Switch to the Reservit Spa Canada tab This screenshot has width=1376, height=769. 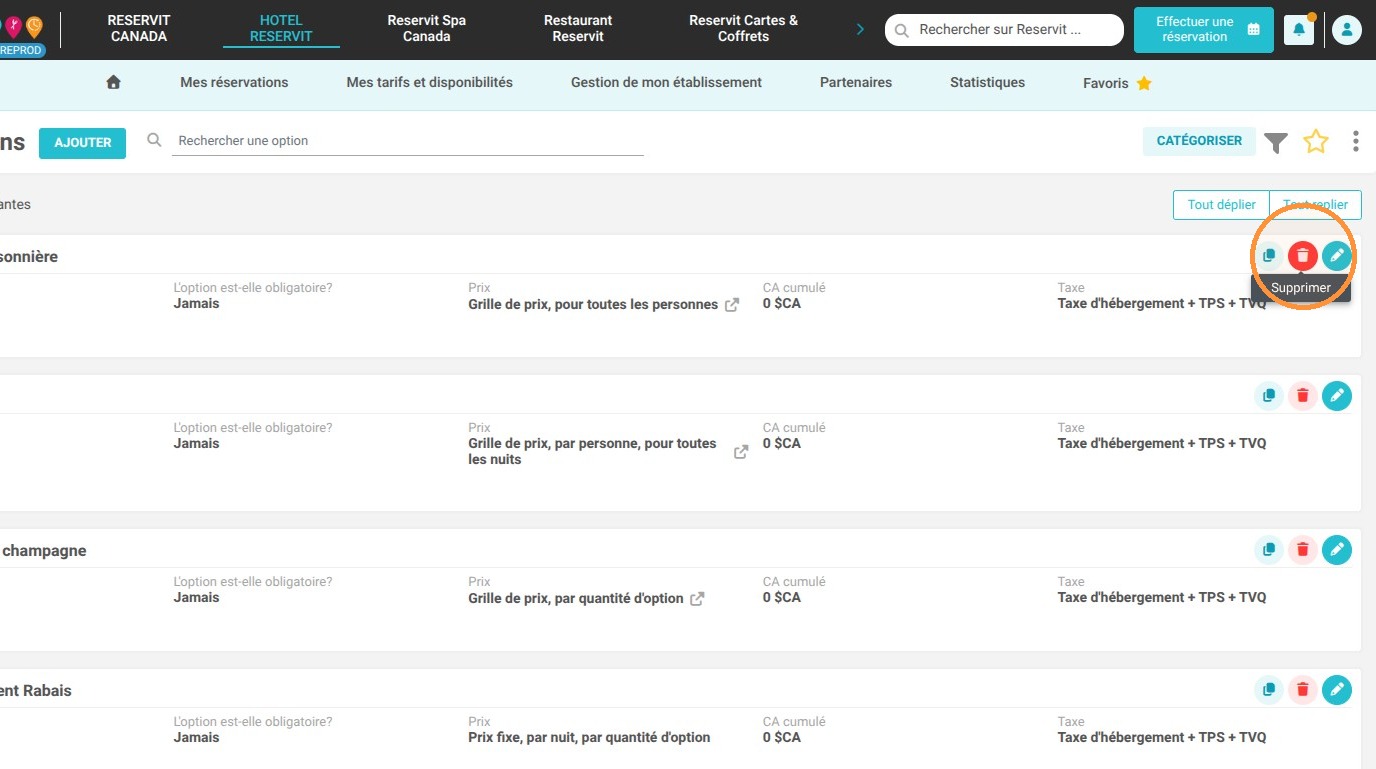click(x=427, y=28)
